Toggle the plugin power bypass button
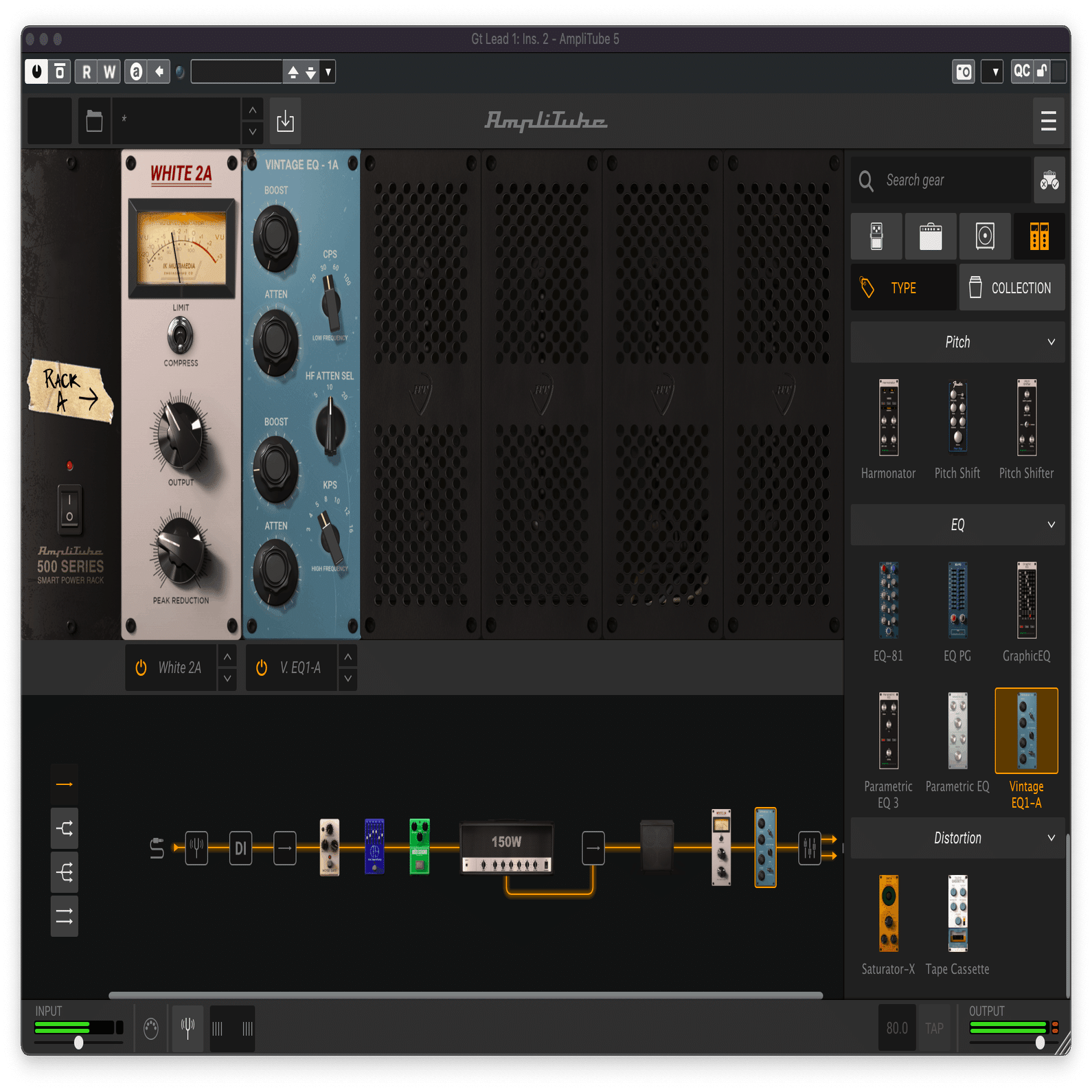1092x1092 pixels. [x=36, y=71]
